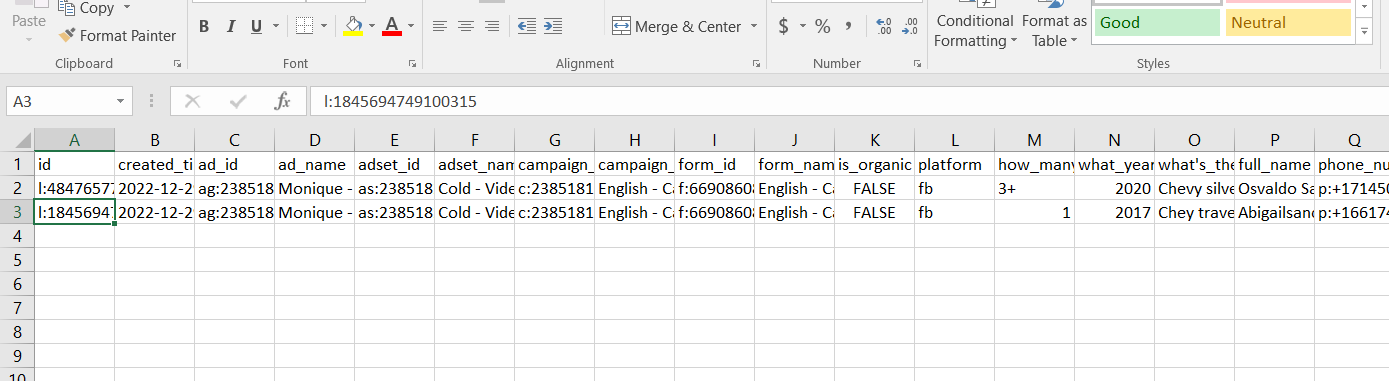
Task: Open Copy dropdown arrow
Action: click(x=127, y=8)
